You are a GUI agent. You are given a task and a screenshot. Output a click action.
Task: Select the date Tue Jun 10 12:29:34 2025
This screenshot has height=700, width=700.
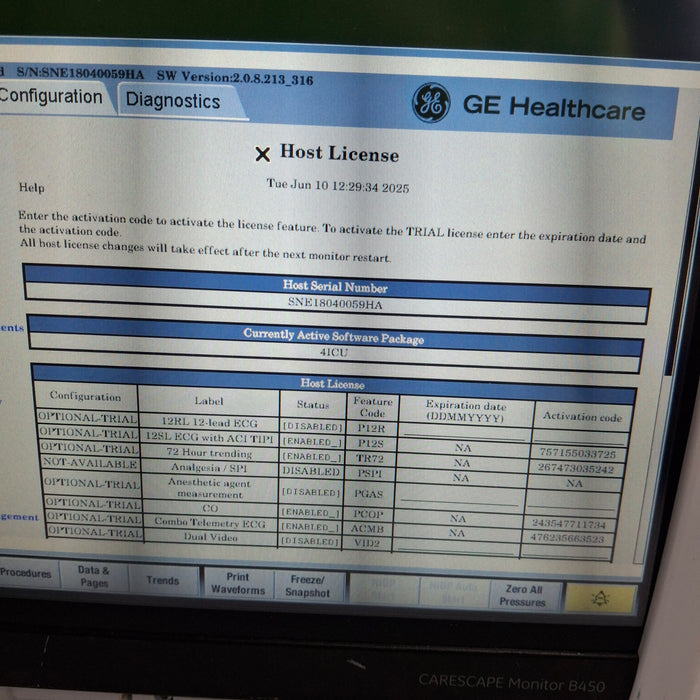(338, 185)
